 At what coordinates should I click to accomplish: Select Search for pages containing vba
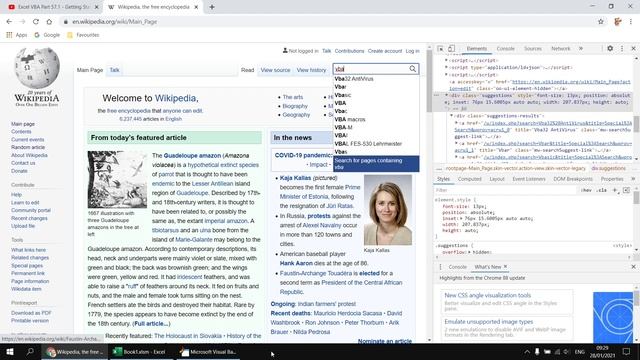point(376,164)
